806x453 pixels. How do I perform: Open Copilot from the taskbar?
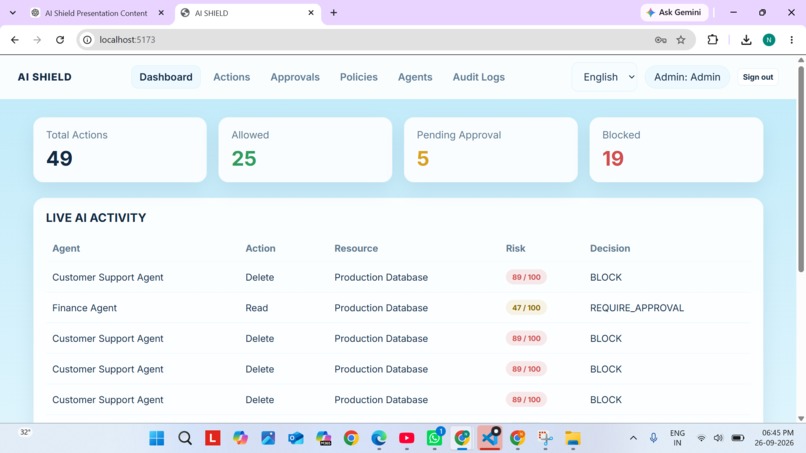point(241,438)
